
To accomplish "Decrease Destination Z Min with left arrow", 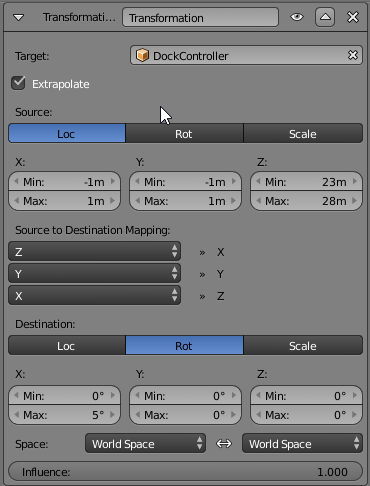I will pos(258,396).
